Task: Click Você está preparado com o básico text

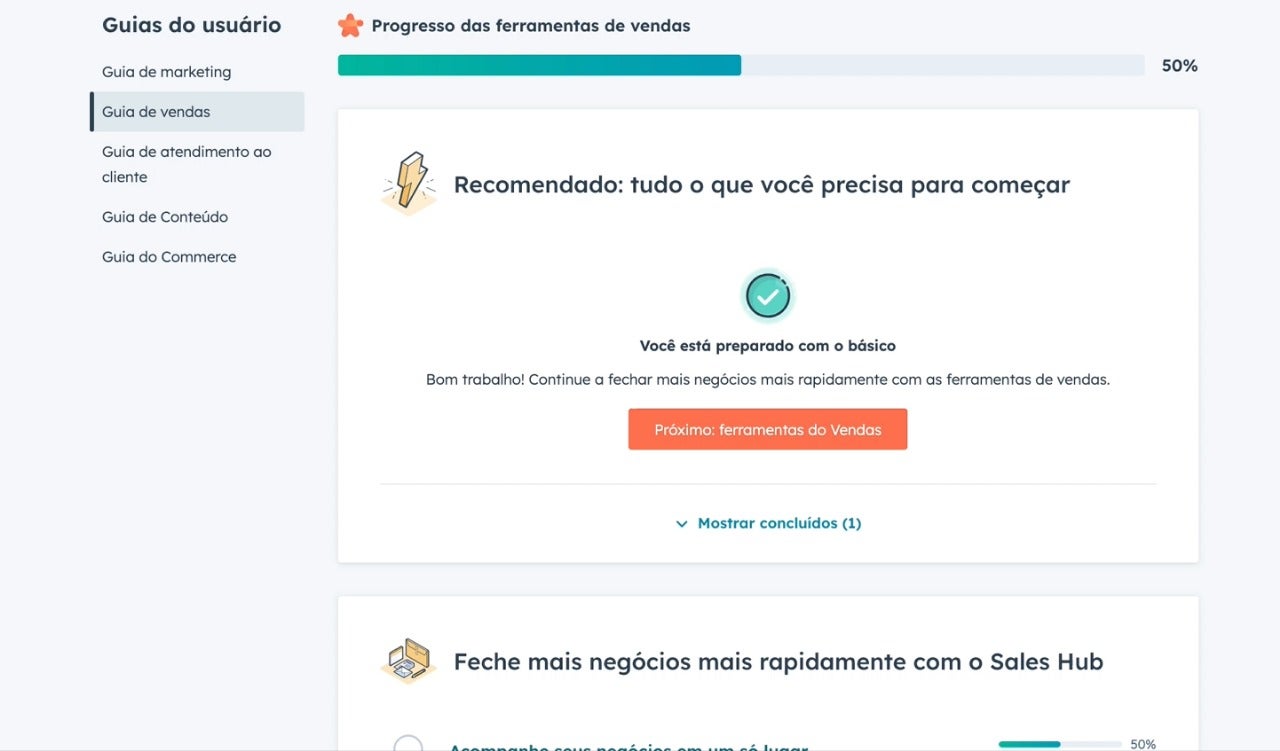Action: point(767,346)
